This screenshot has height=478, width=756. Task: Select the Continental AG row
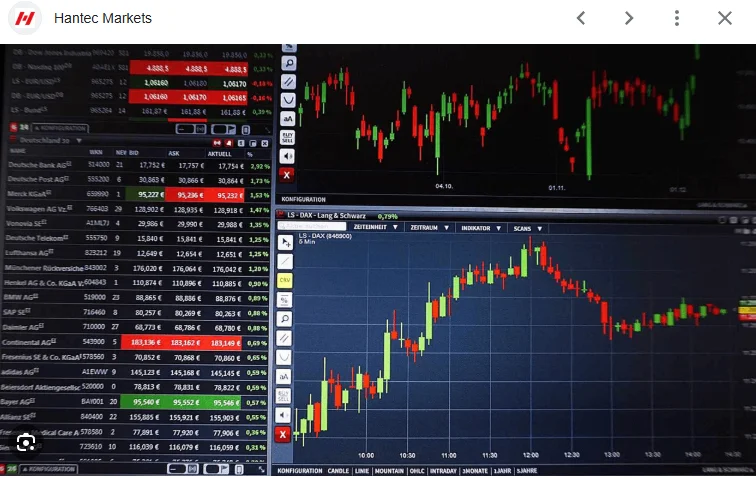click(x=135, y=342)
